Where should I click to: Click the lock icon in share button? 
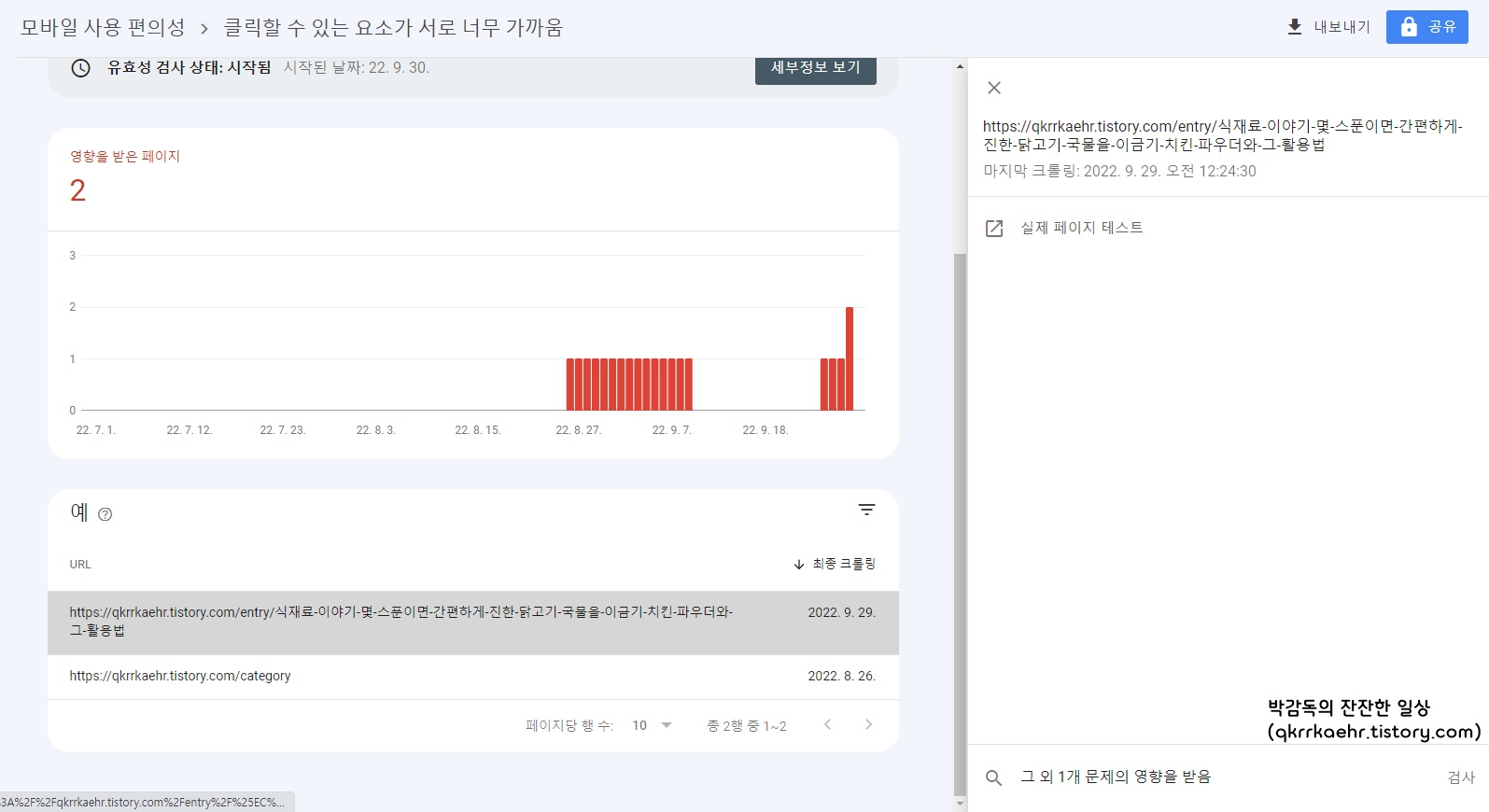coord(1409,27)
